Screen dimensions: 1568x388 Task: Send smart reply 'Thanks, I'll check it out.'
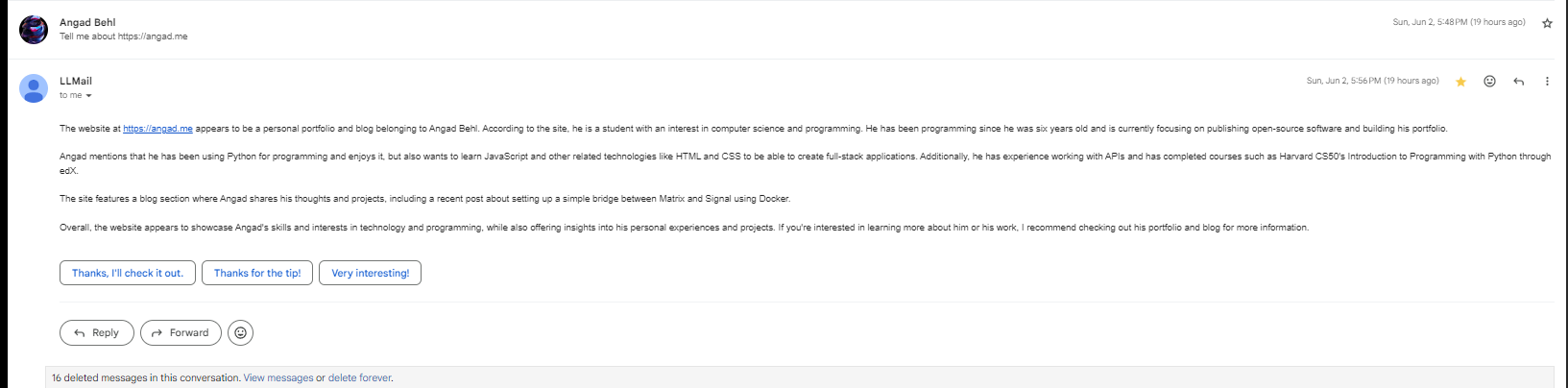point(128,273)
